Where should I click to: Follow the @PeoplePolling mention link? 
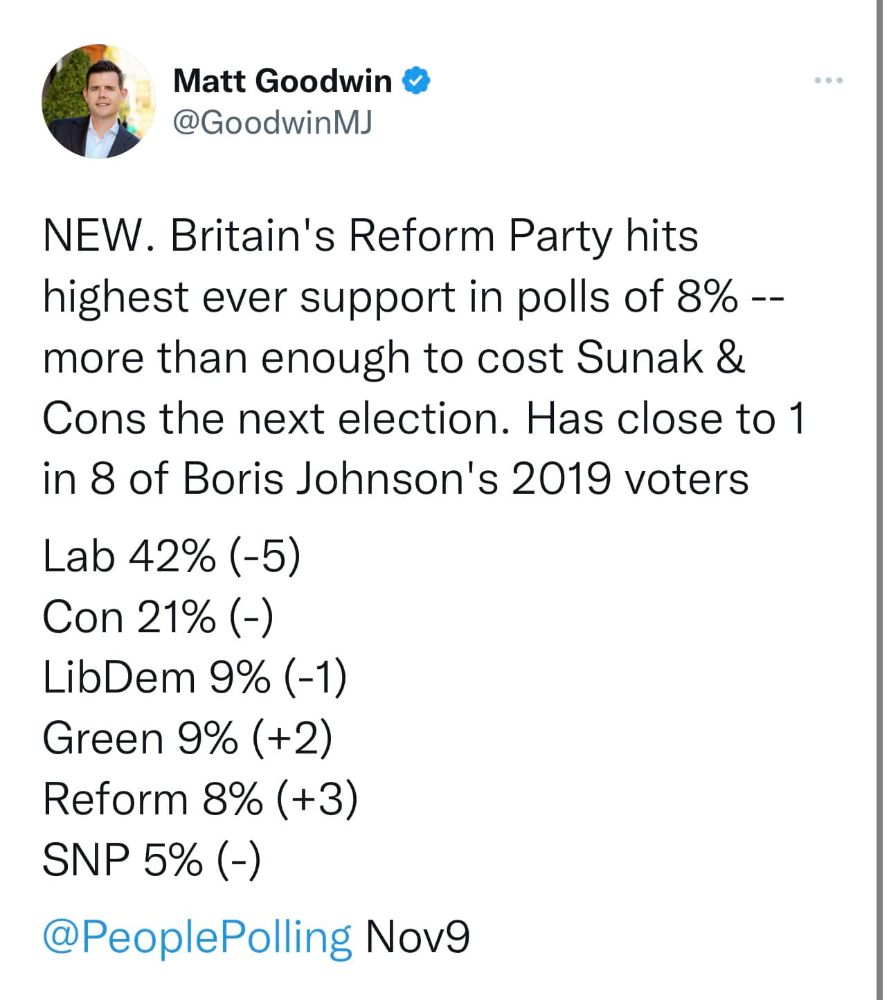click(x=197, y=937)
